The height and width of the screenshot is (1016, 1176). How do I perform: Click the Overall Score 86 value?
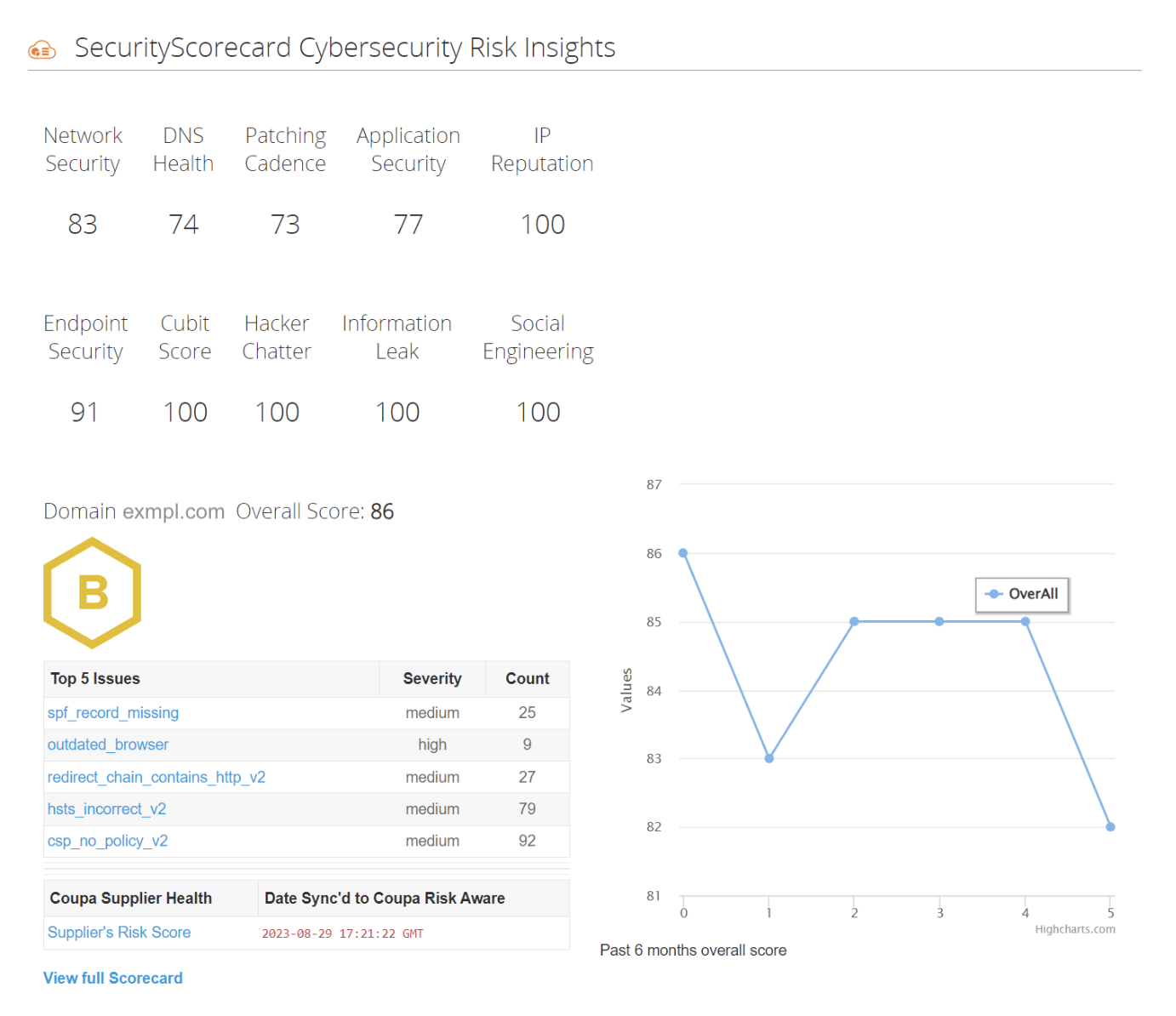click(x=382, y=511)
